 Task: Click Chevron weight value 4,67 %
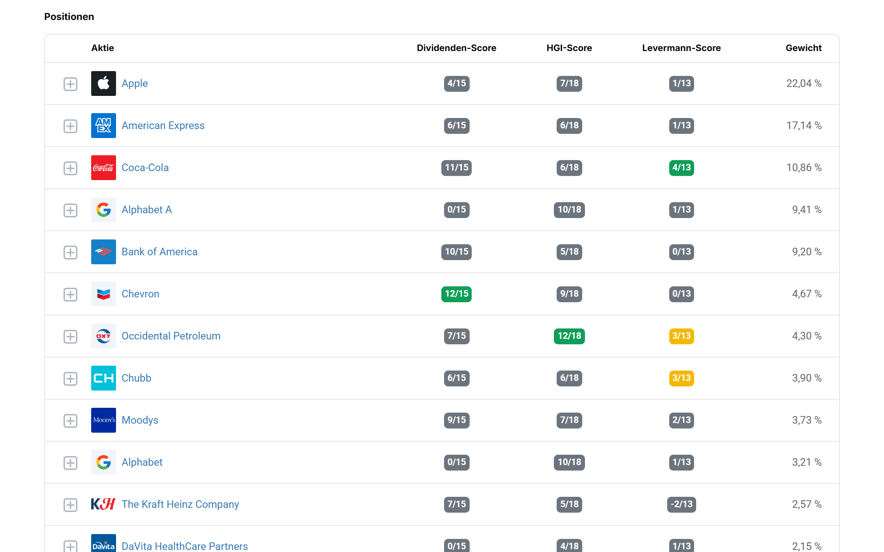807,294
